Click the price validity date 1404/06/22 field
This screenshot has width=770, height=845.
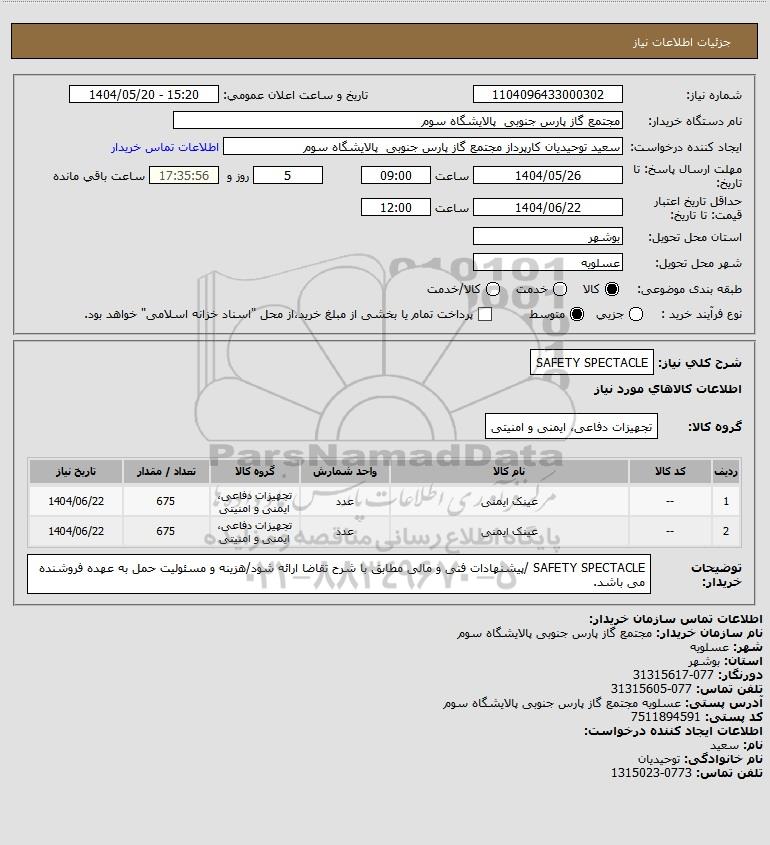(547, 207)
